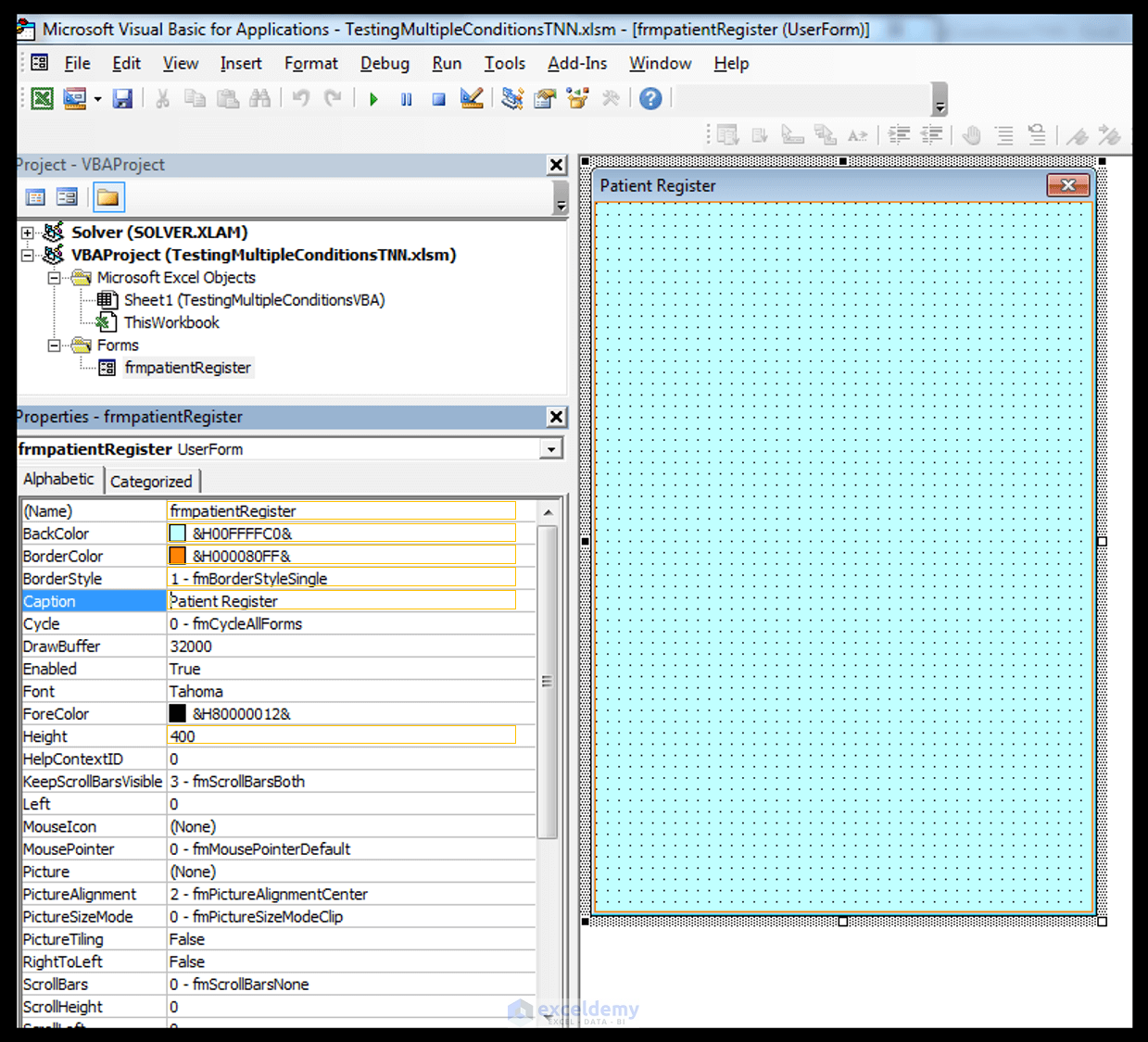Open the Debug menu
Screen dimensions: 1148x1042
(x=385, y=63)
